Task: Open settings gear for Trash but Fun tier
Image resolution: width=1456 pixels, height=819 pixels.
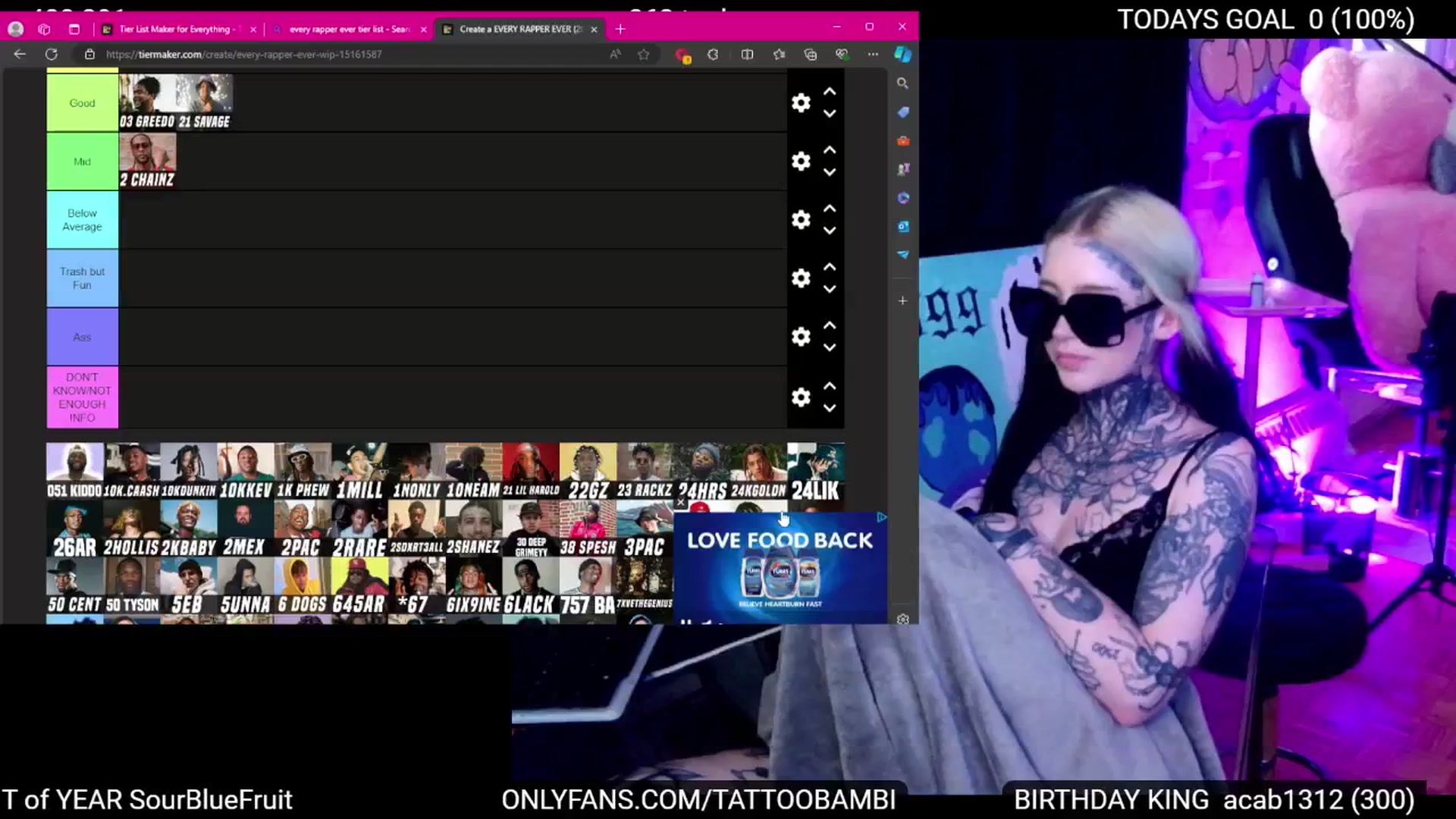Action: (801, 278)
